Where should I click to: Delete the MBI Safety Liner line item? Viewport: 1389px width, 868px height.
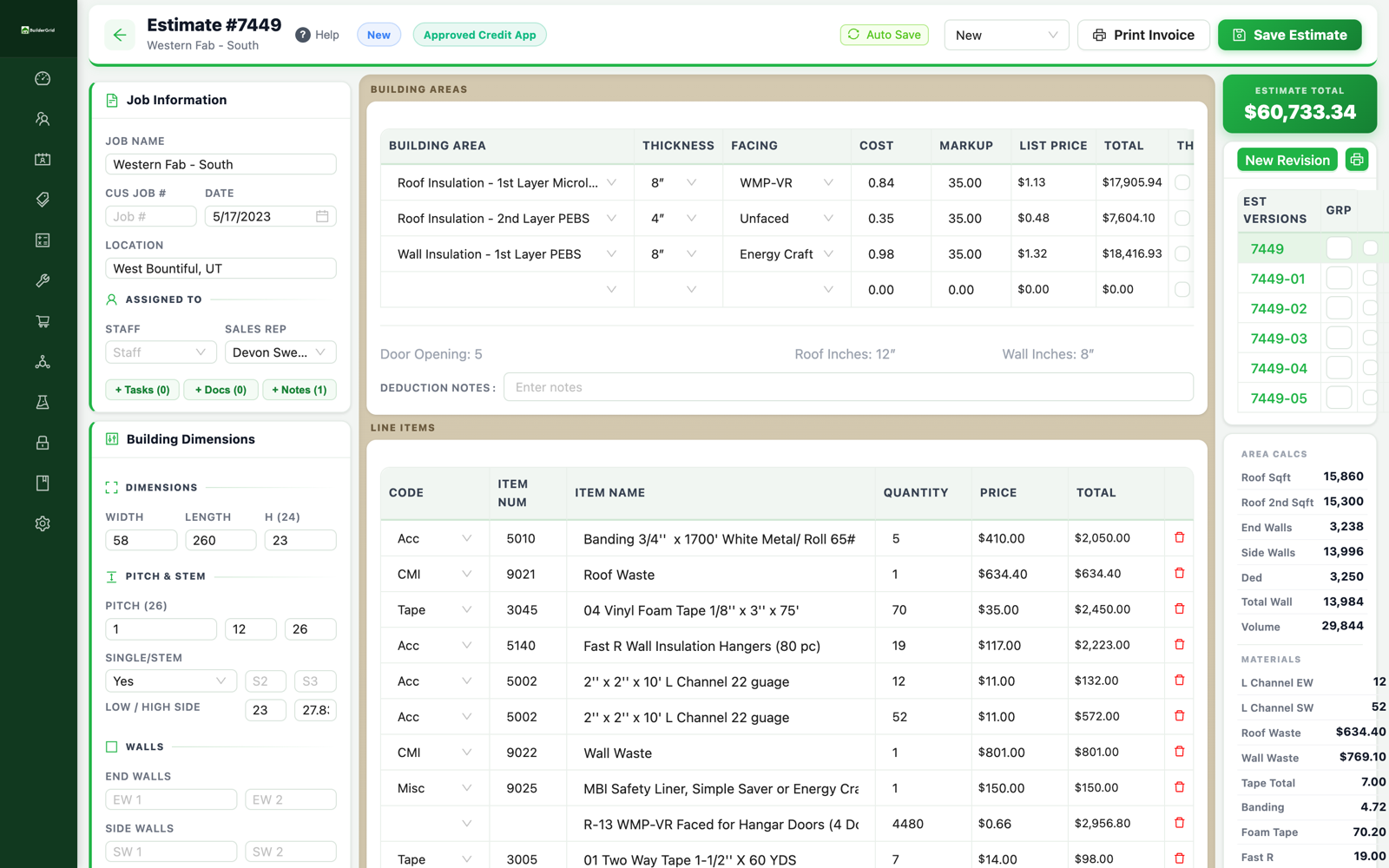pyautogui.click(x=1179, y=787)
